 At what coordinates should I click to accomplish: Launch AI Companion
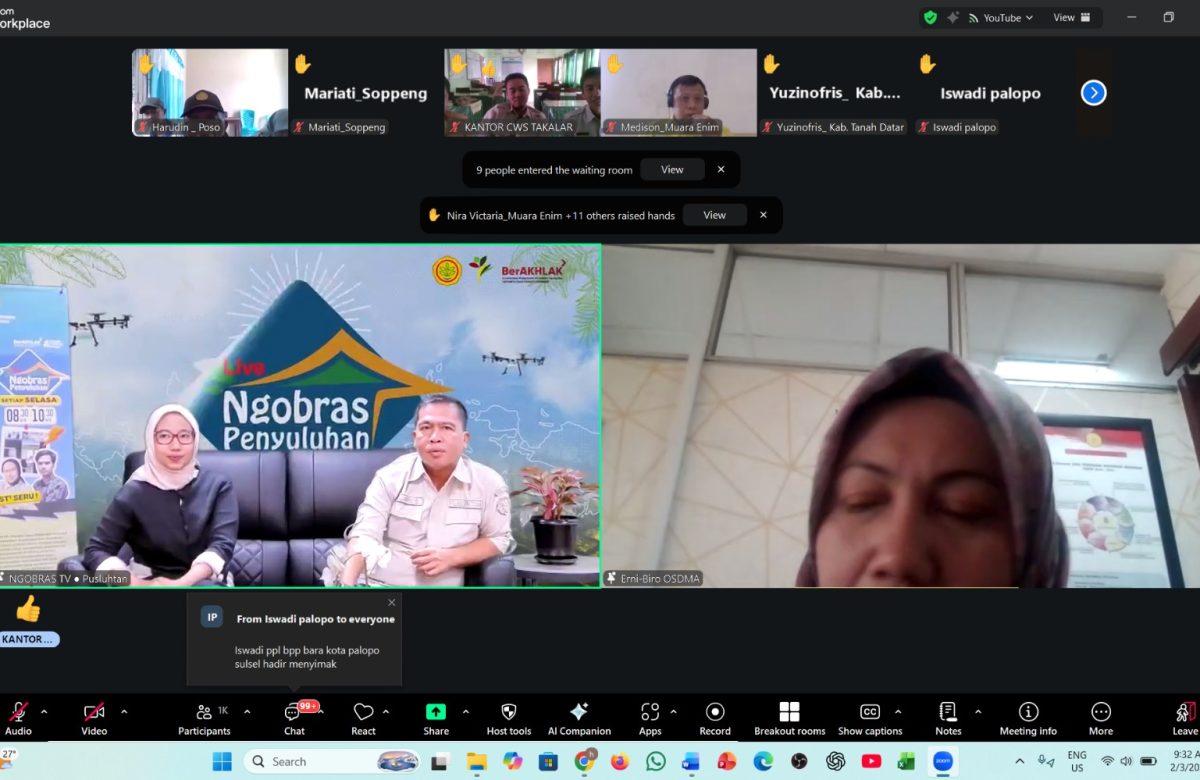pyautogui.click(x=579, y=719)
